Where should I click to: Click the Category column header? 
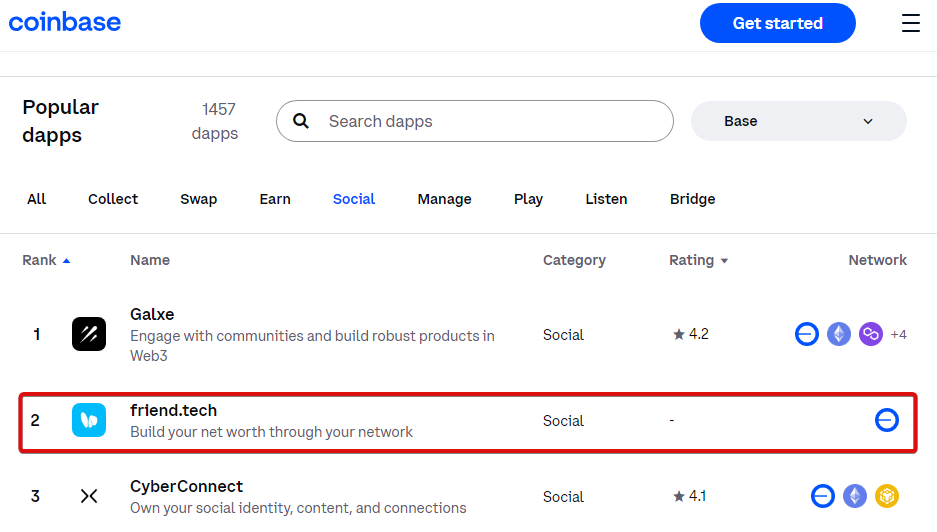(574, 260)
